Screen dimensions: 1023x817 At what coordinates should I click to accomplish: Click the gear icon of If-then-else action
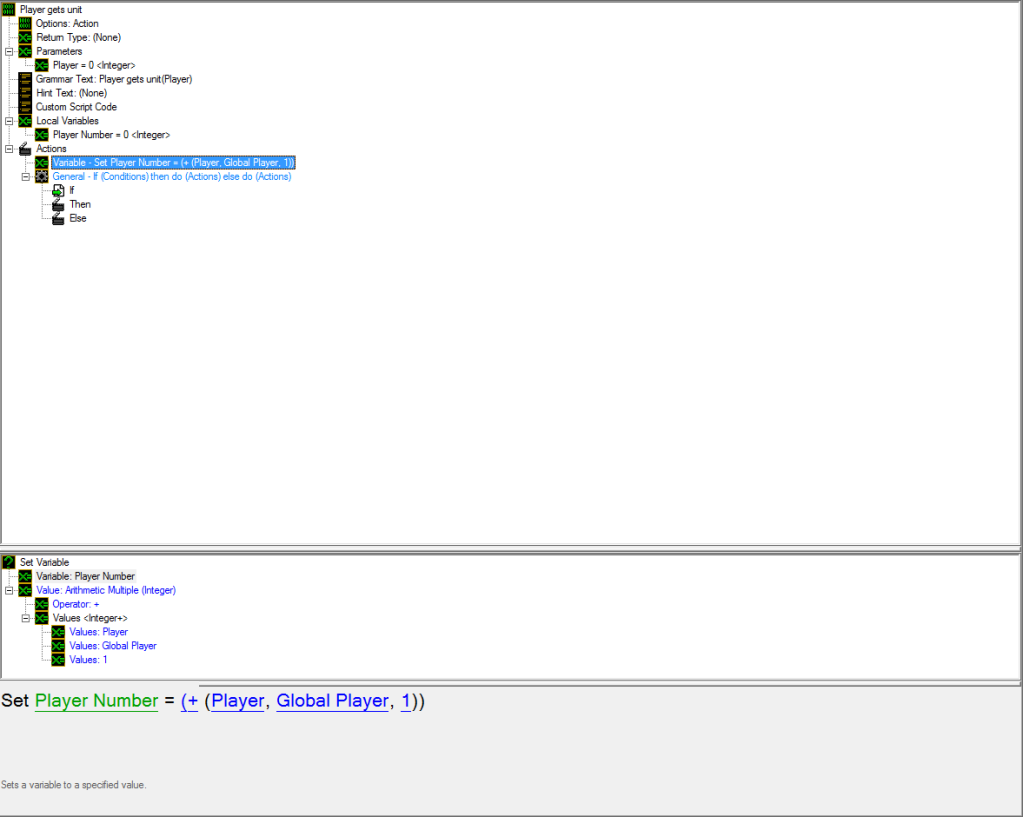42,177
